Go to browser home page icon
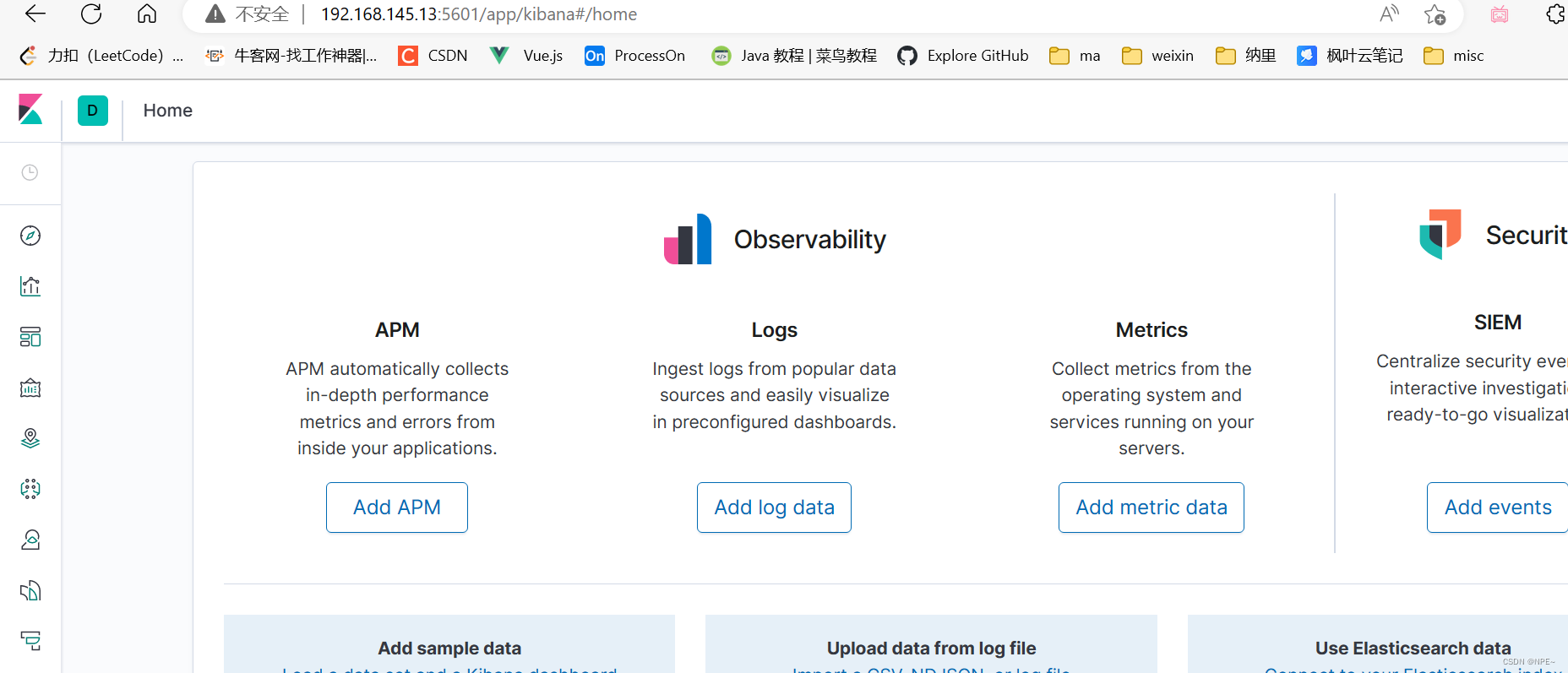 coord(147,14)
